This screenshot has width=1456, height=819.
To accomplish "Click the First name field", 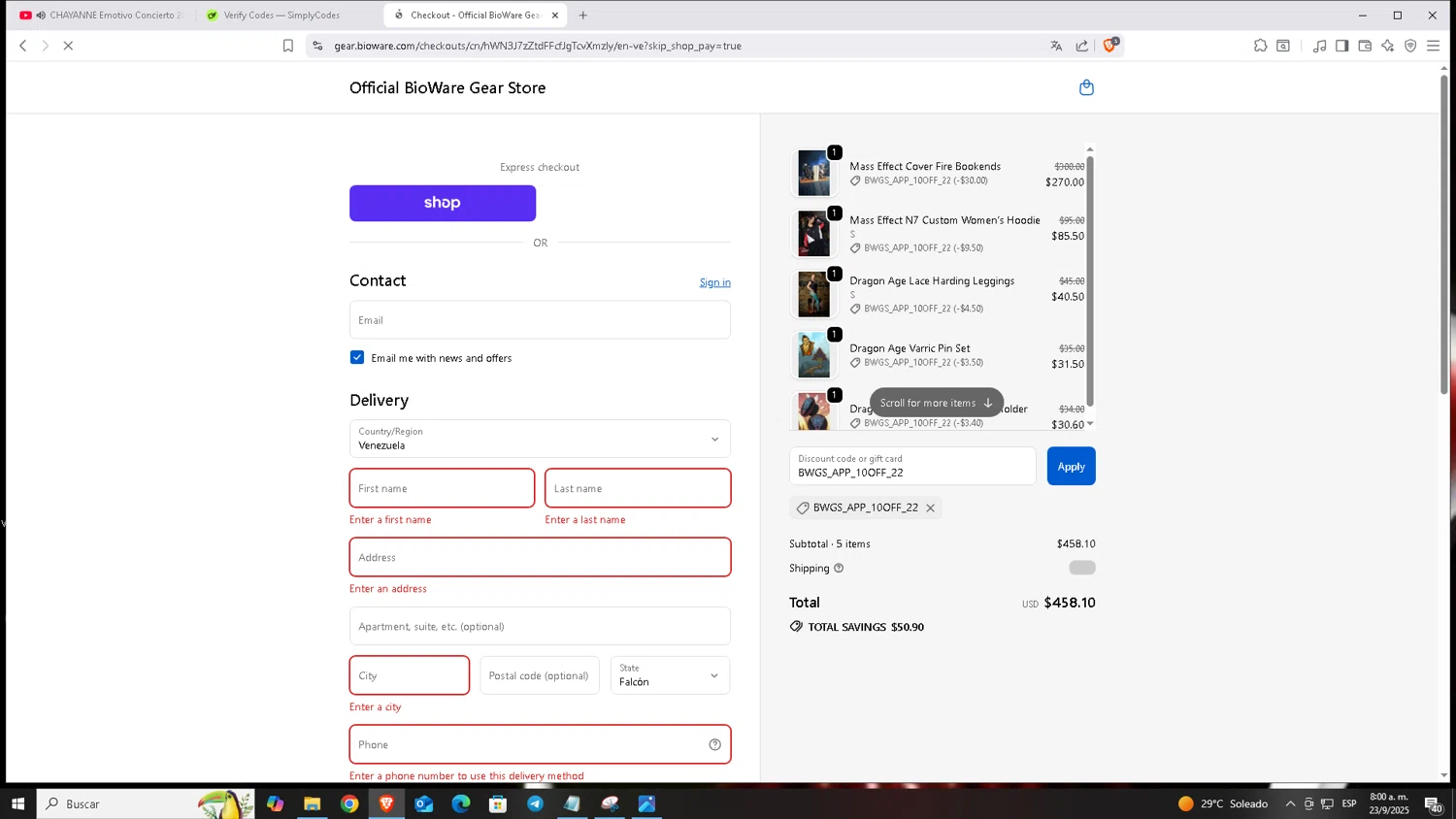I will point(442,488).
